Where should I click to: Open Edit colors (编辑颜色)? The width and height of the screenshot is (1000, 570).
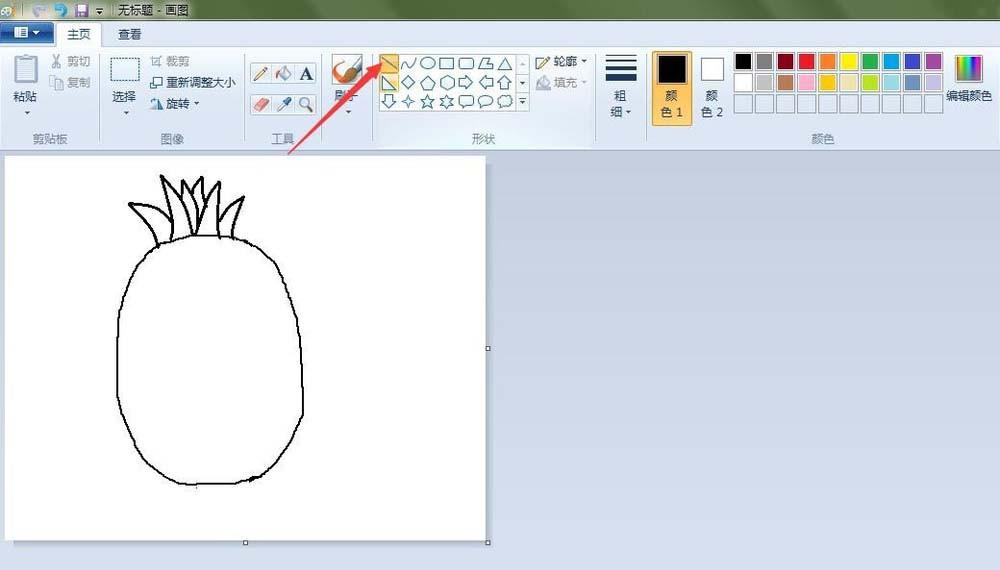tap(968, 80)
